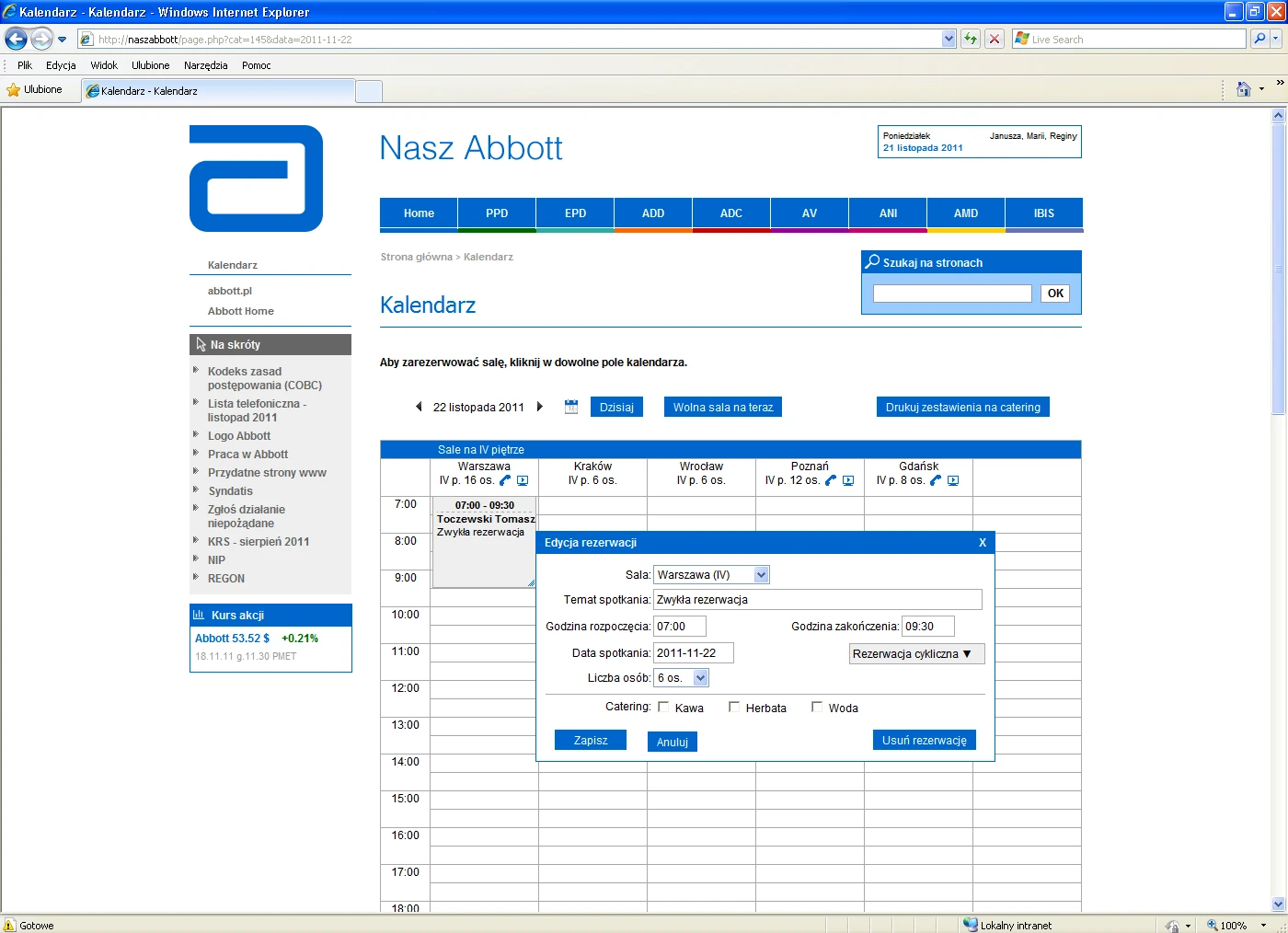Click projector icon for Gdańsk room
The image size is (1288, 933).
click(x=953, y=480)
